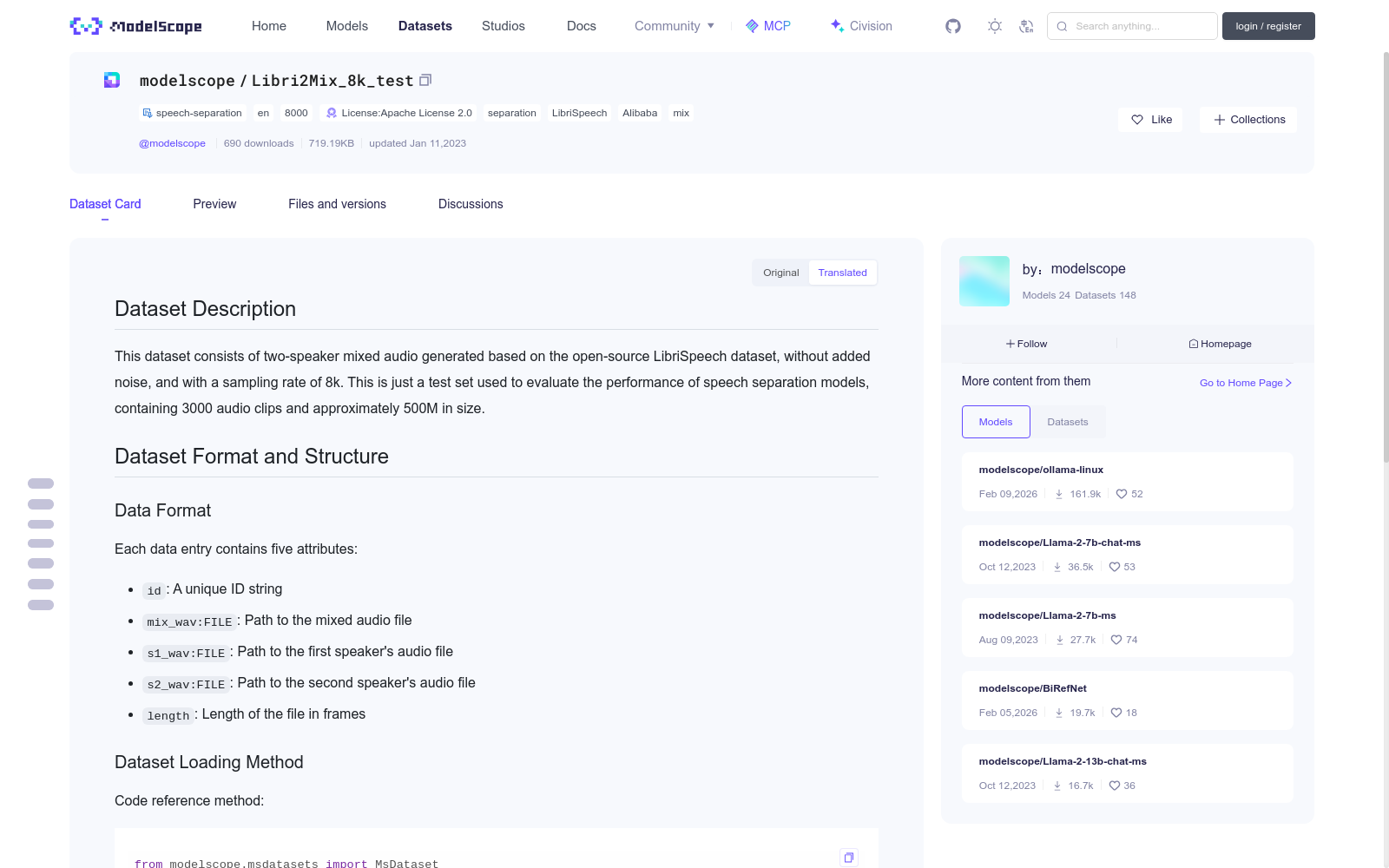Switch site language with the translate icon
This screenshot has width=1389, height=868.
click(x=1026, y=26)
